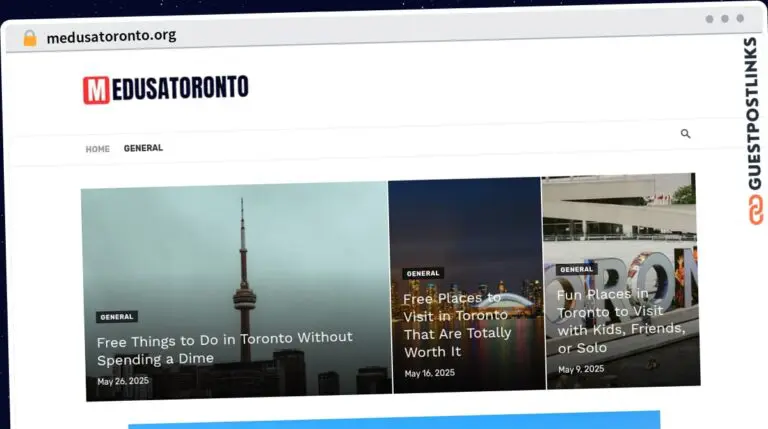Viewport: 768px width, 429px height.
Task: Click the padlock icon in address bar
Action: (x=30, y=38)
